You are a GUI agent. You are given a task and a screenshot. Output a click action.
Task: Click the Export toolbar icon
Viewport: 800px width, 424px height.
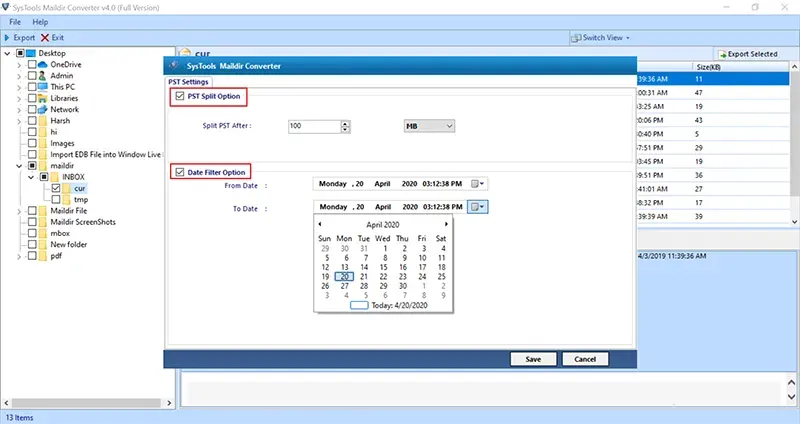(7, 38)
